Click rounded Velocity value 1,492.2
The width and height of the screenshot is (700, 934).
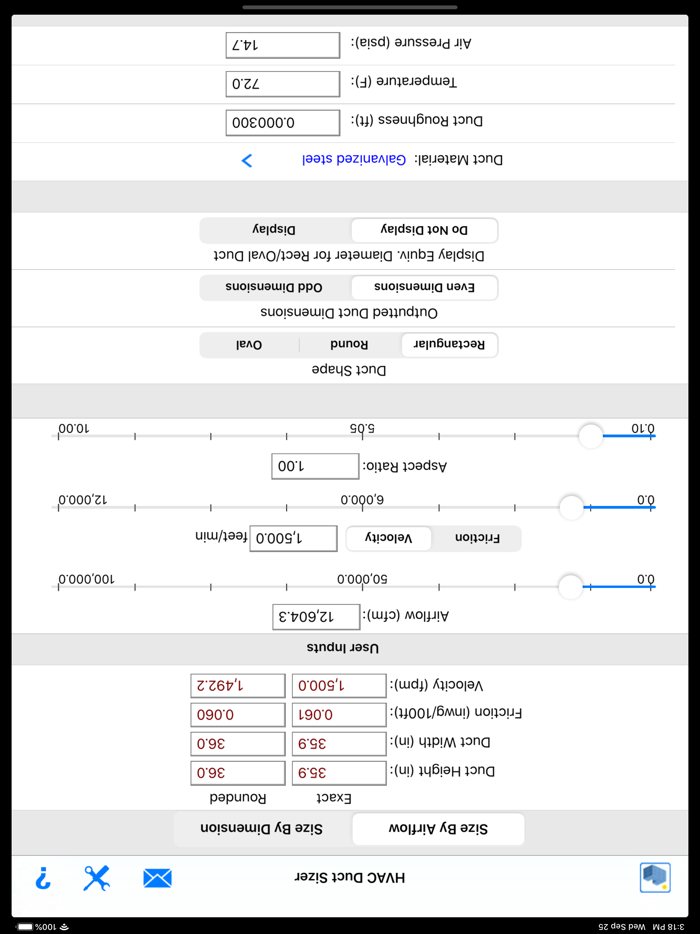(x=238, y=686)
